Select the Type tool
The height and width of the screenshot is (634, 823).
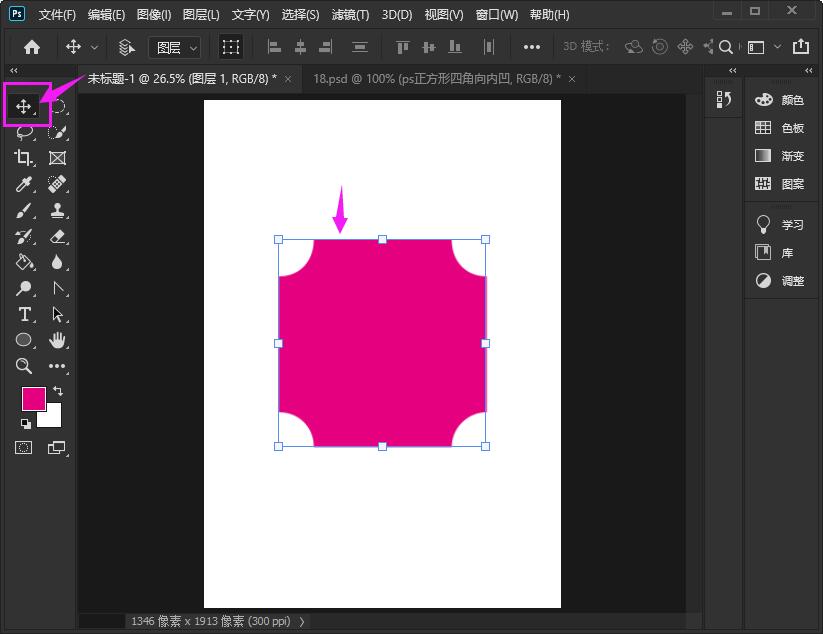[24, 314]
